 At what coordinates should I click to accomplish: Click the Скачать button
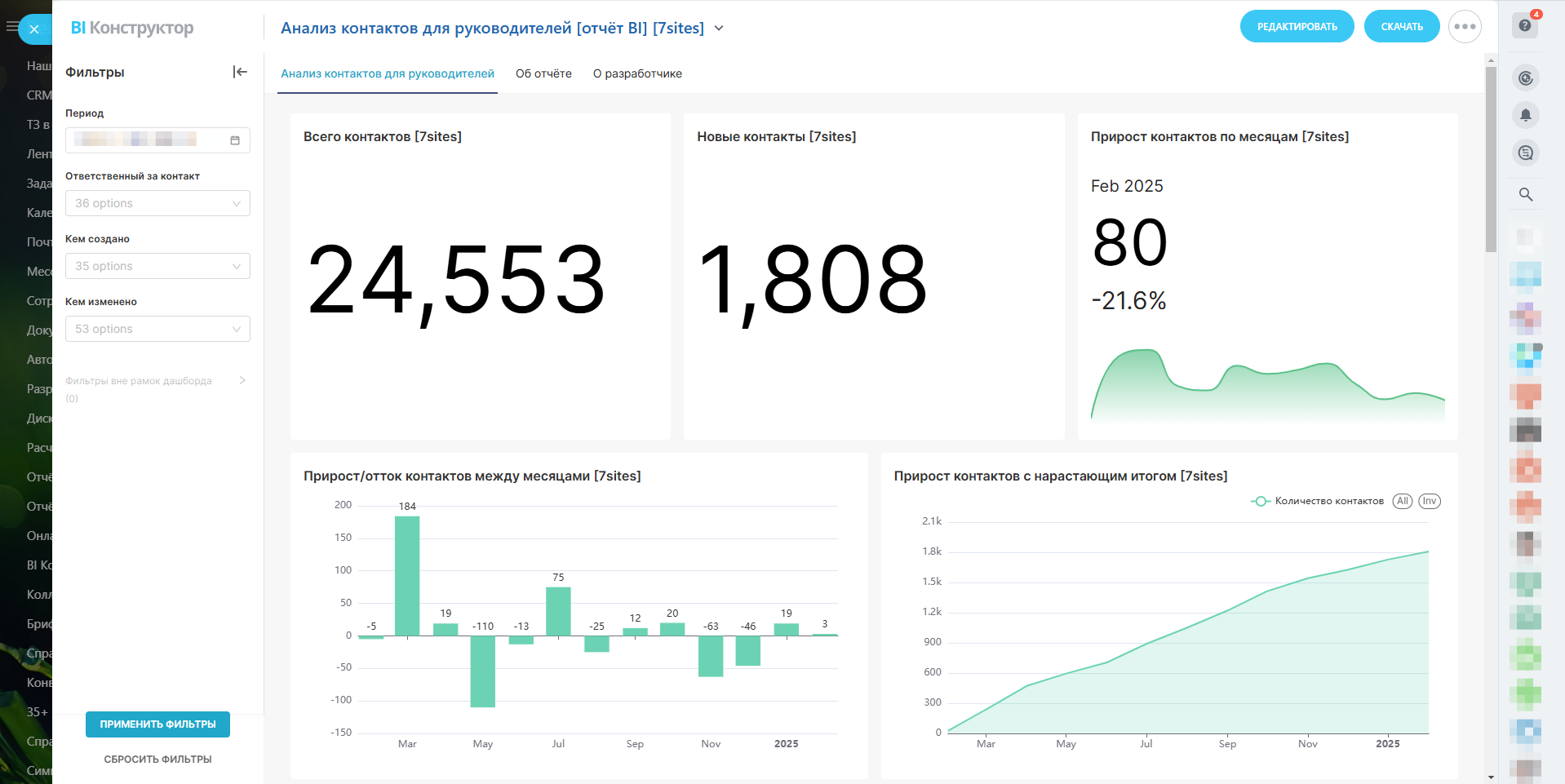1401,27
